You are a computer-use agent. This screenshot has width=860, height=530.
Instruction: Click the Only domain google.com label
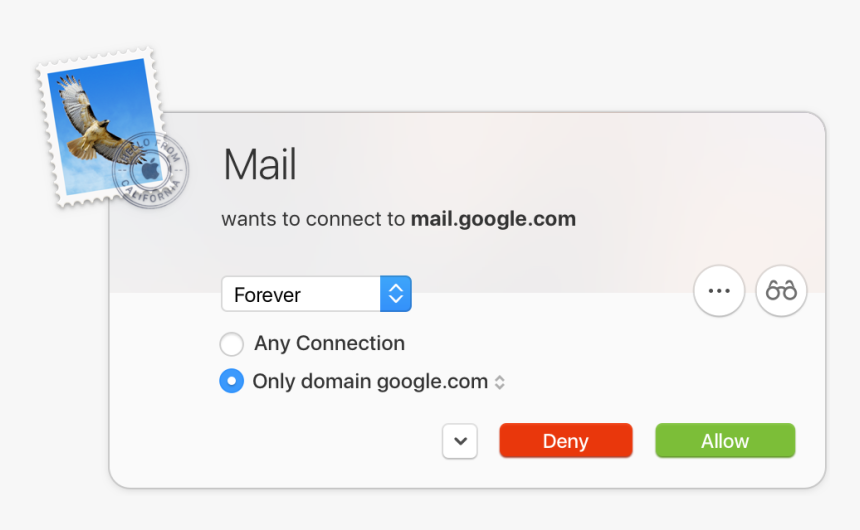370,381
